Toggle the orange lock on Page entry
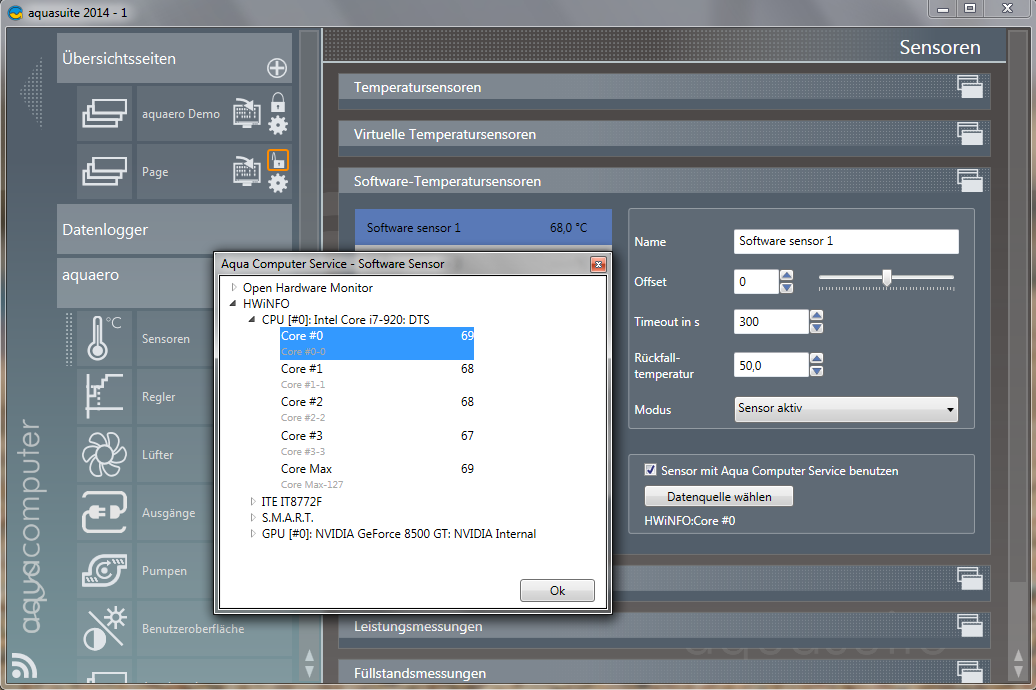The width and height of the screenshot is (1036, 690). click(277, 160)
